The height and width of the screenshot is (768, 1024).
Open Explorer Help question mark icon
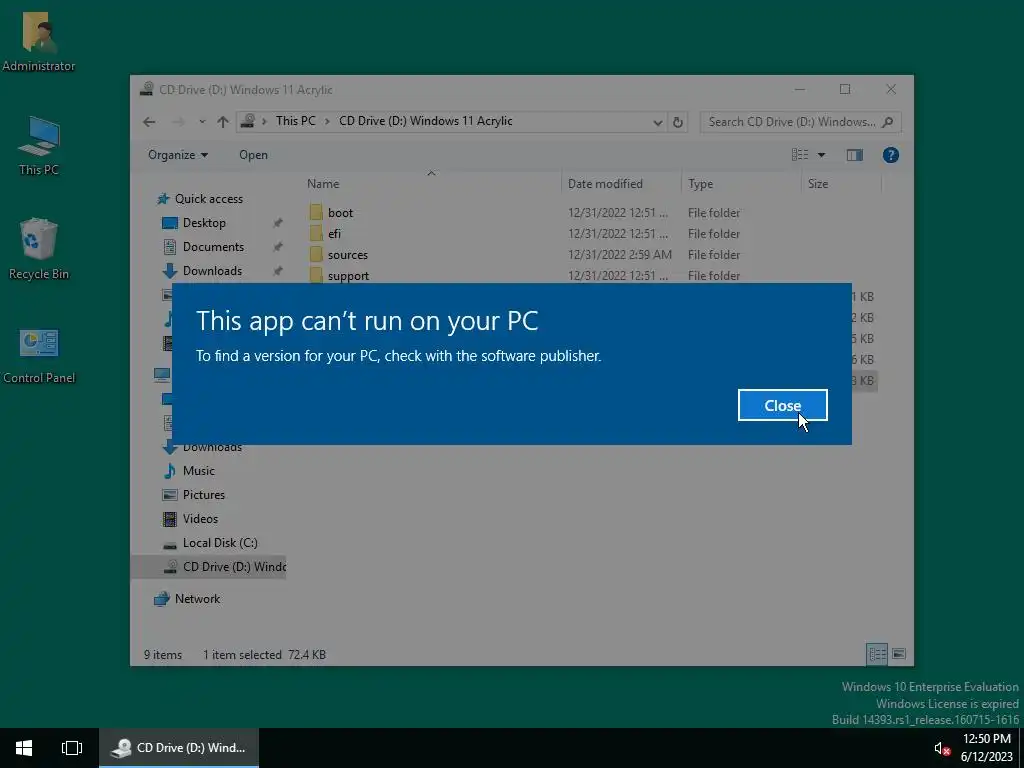coord(891,155)
